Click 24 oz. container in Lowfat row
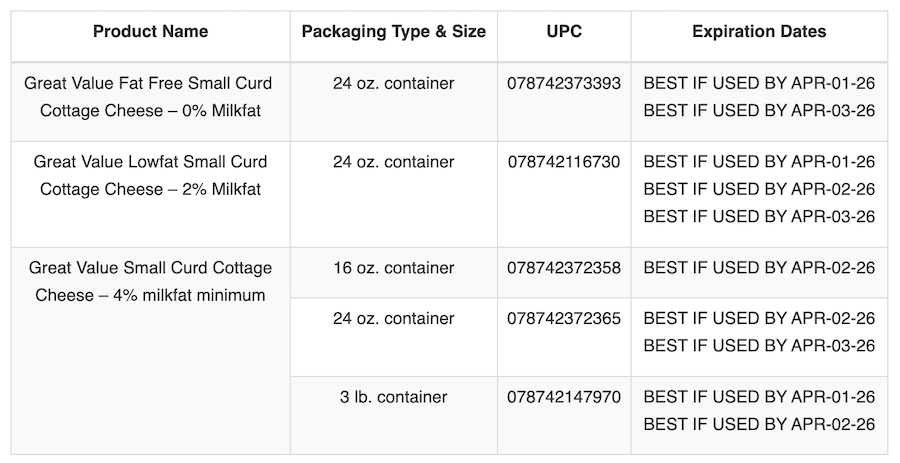Image resolution: width=900 pixels, height=463 pixels. [x=393, y=162]
